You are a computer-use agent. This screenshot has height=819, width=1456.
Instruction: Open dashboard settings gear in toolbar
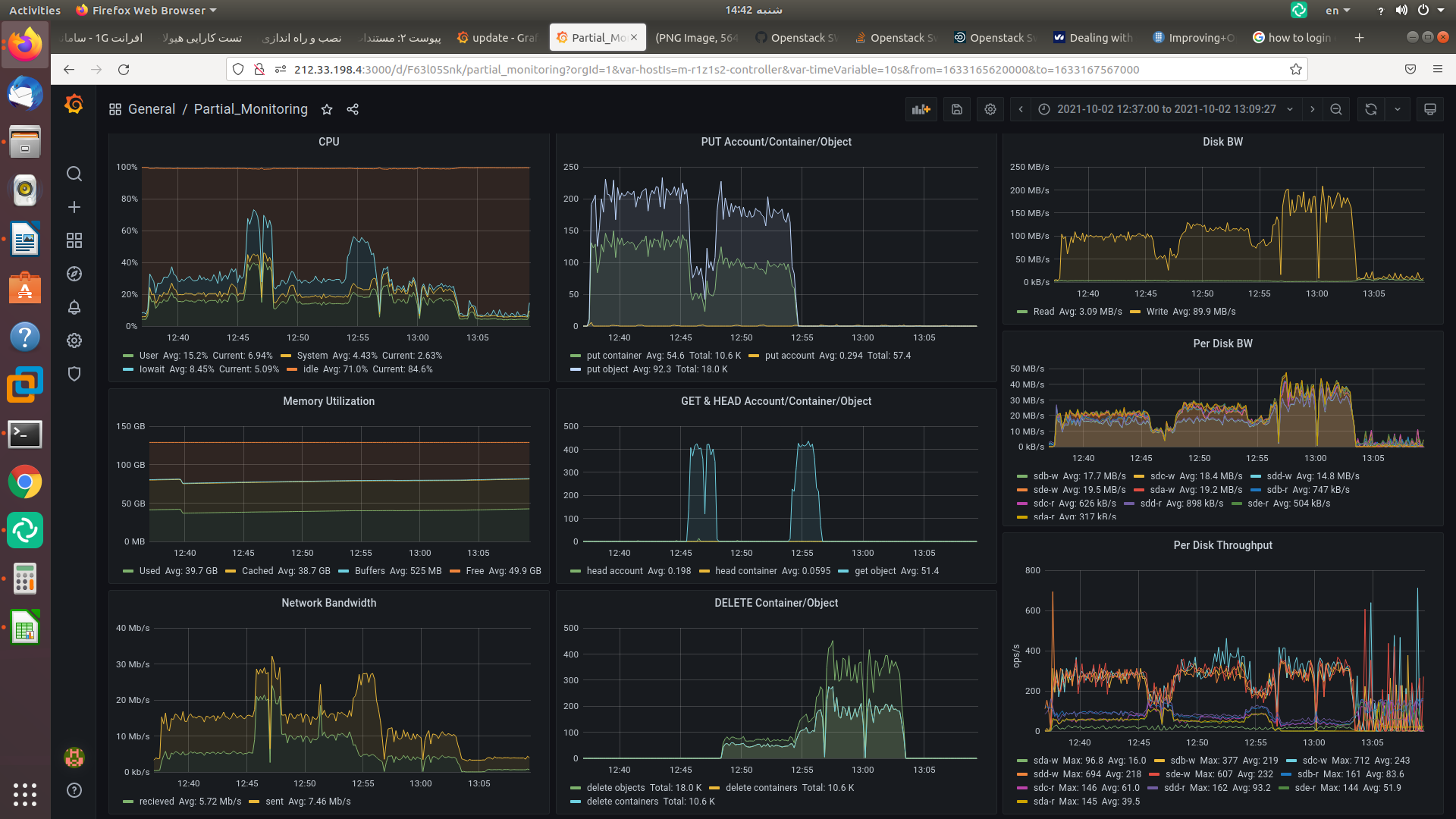(990, 109)
